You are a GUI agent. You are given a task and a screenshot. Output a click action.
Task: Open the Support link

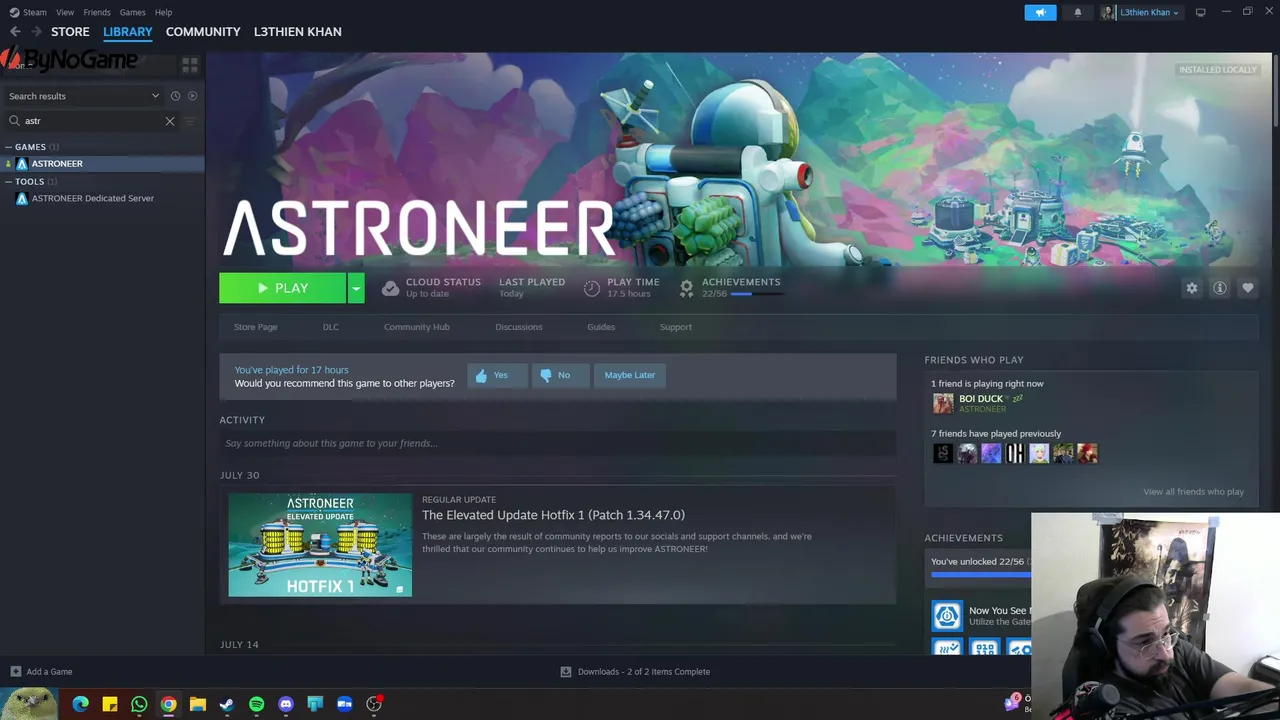pyautogui.click(x=676, y=327)
